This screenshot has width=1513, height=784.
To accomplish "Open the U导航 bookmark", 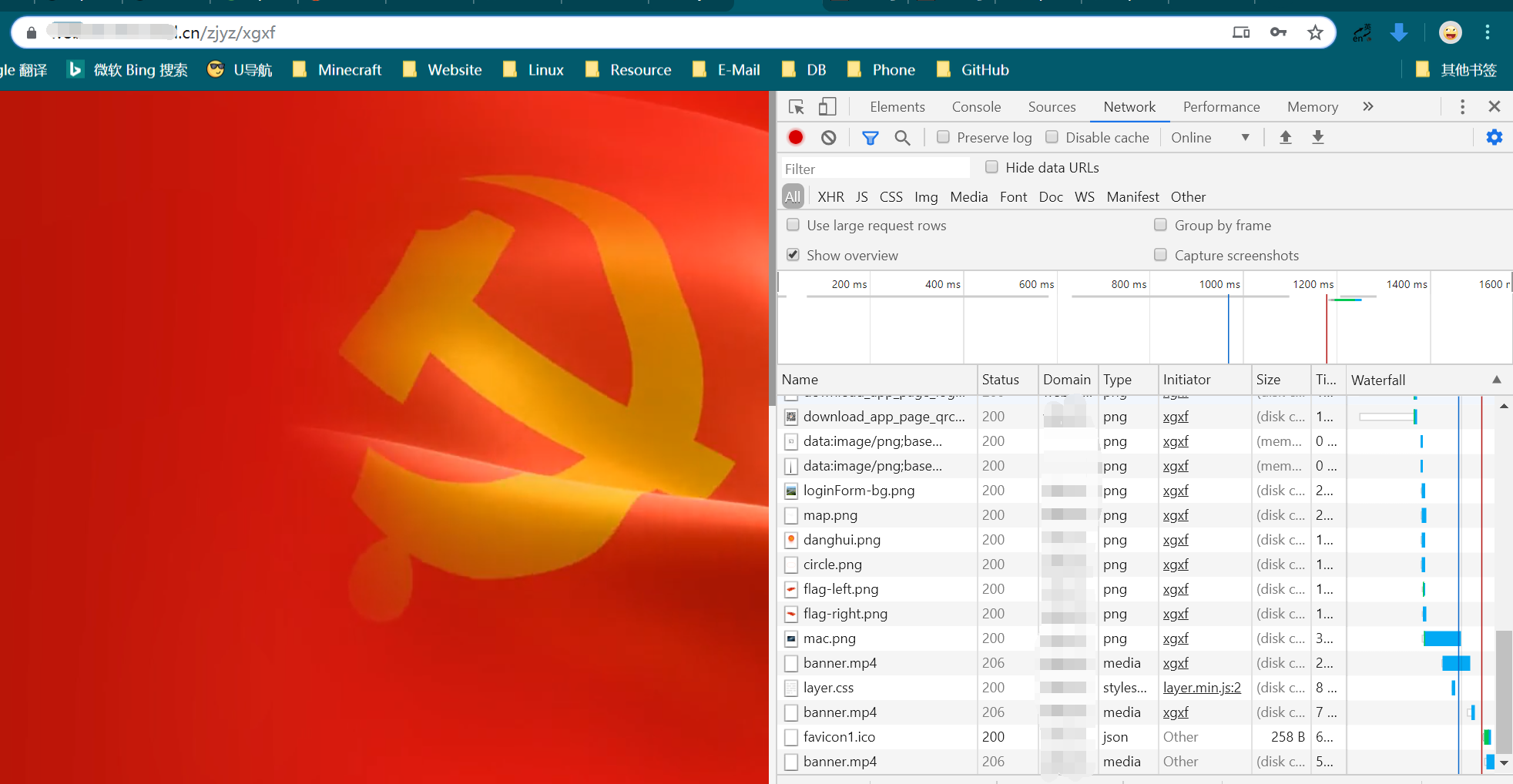I will pos(240,70).
